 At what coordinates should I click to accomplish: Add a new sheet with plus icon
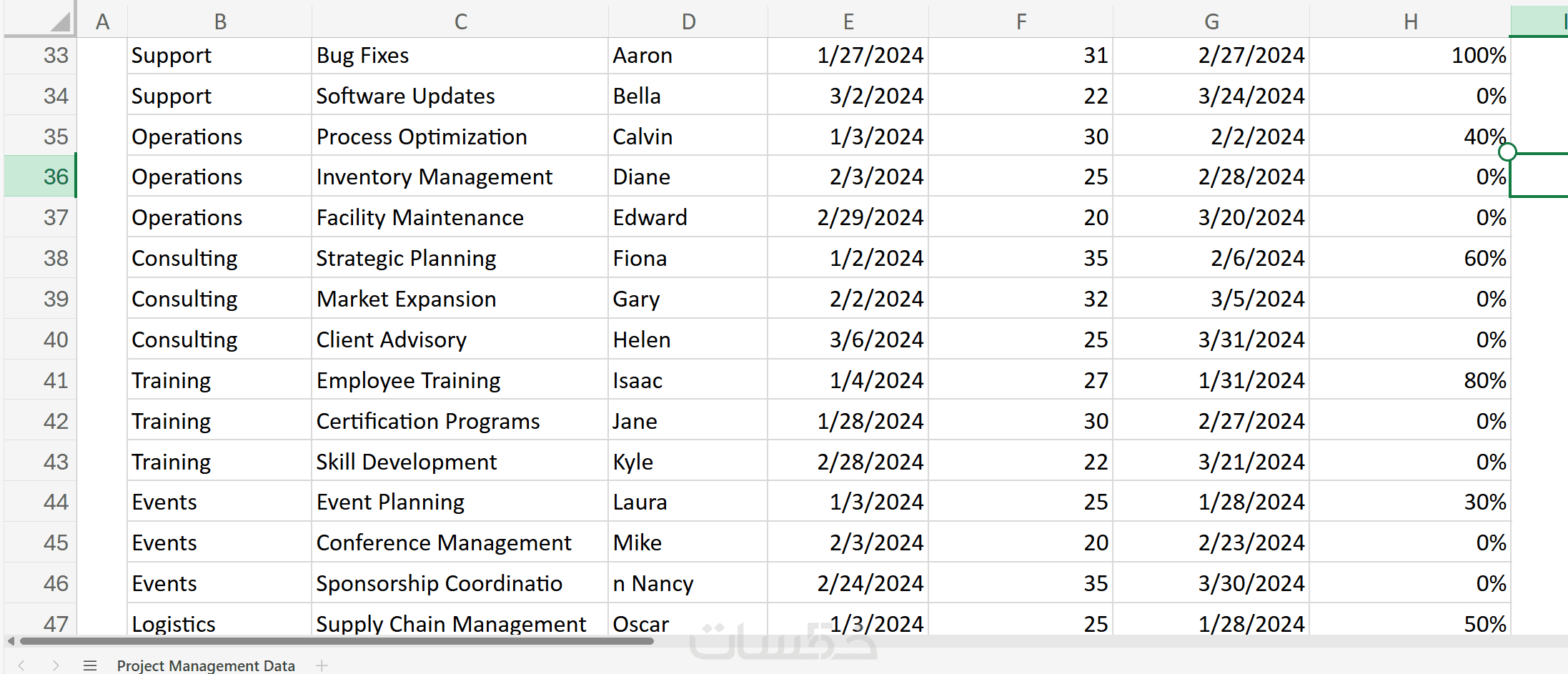click(x=322, y=665)
